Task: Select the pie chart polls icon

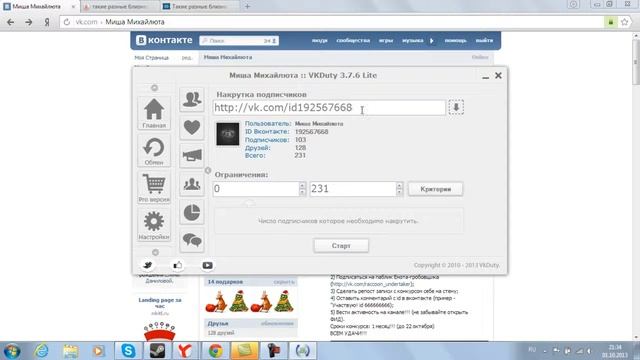Action: point(192,212)
